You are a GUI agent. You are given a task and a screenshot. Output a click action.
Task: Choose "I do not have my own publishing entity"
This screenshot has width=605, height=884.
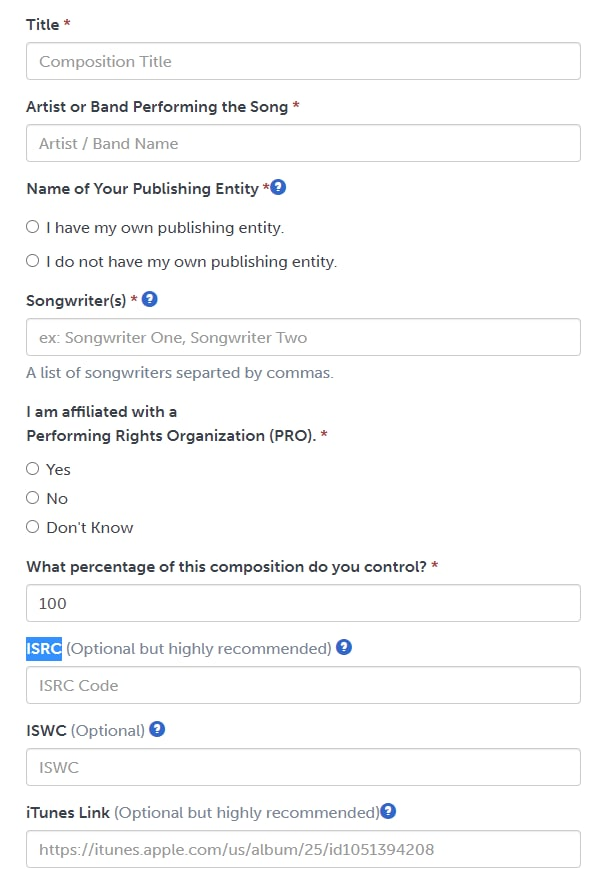click(x=33, y=261)
